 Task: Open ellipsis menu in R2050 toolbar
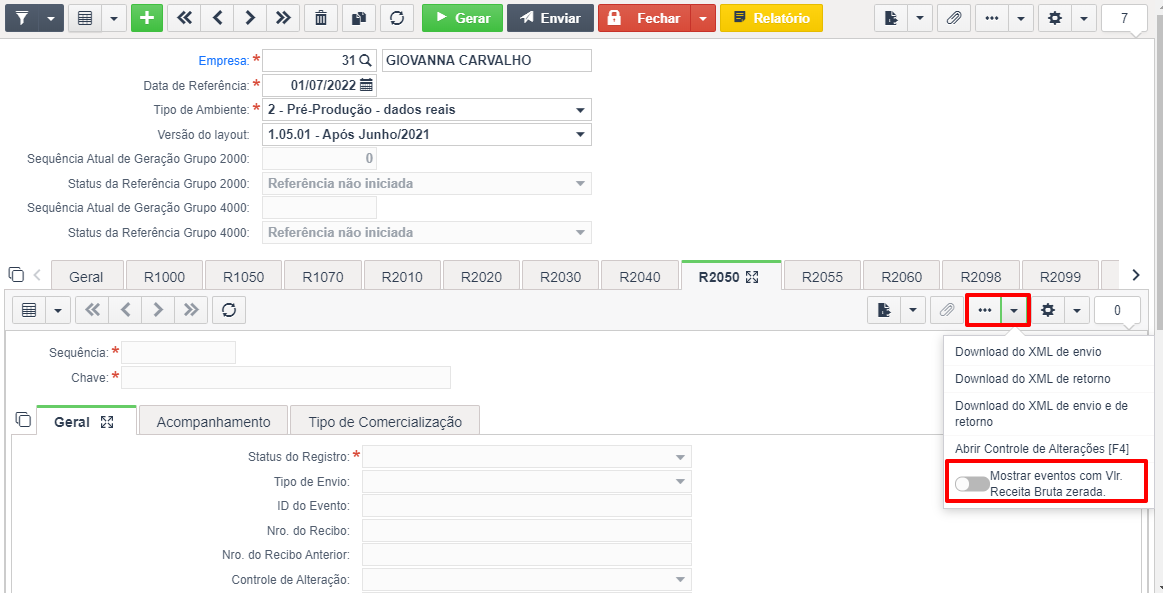985,311
